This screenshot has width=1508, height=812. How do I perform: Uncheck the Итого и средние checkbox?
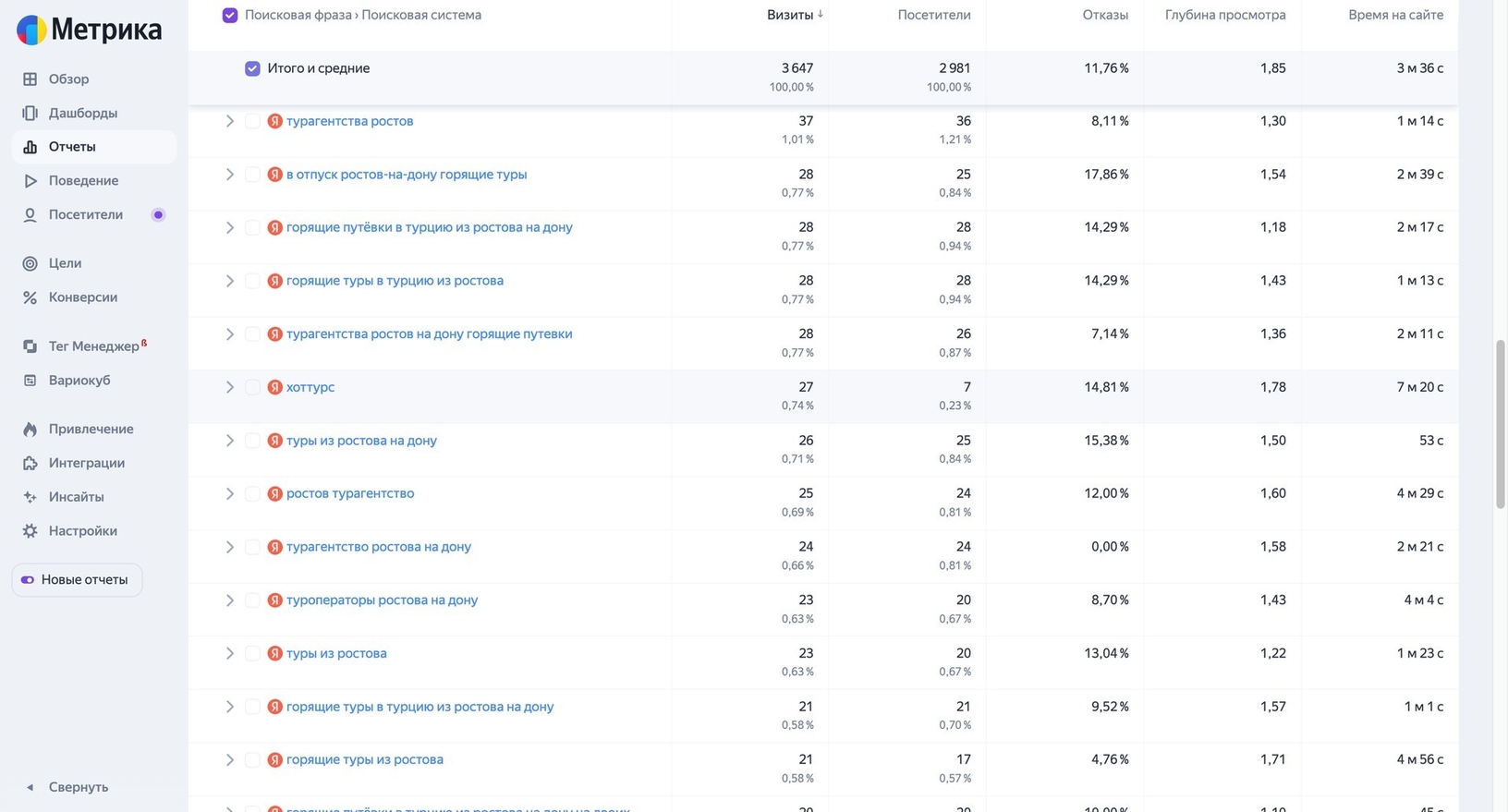point(252,68)
